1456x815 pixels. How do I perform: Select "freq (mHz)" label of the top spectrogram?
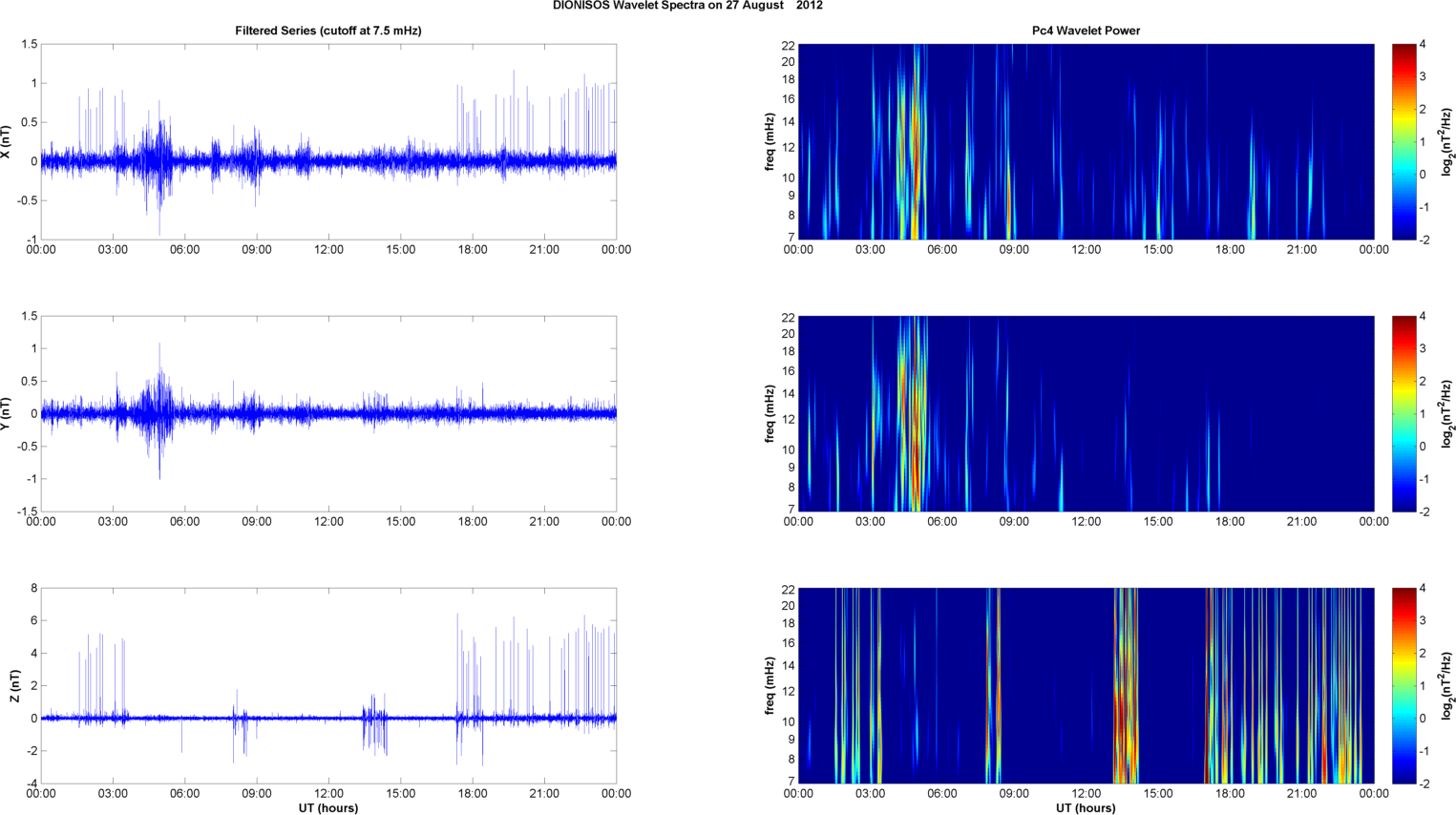[770, 141]
